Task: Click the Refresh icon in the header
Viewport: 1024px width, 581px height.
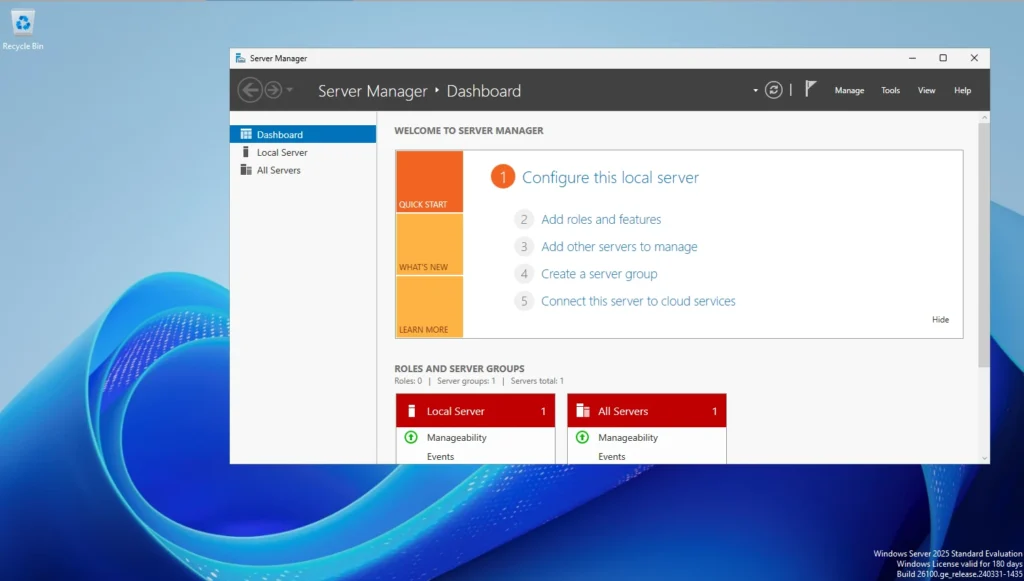Action: coord(774,90)
